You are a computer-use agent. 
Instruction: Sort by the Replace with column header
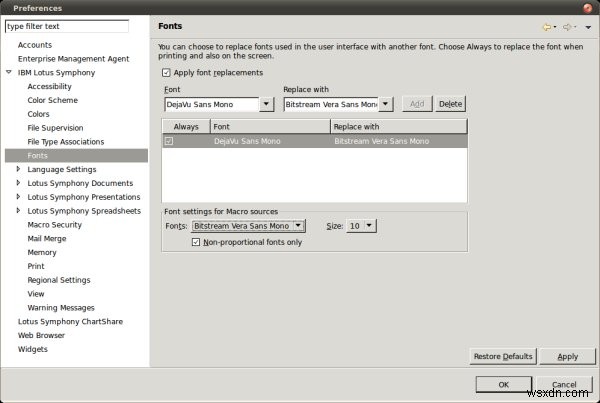click(x=399, y=127)
